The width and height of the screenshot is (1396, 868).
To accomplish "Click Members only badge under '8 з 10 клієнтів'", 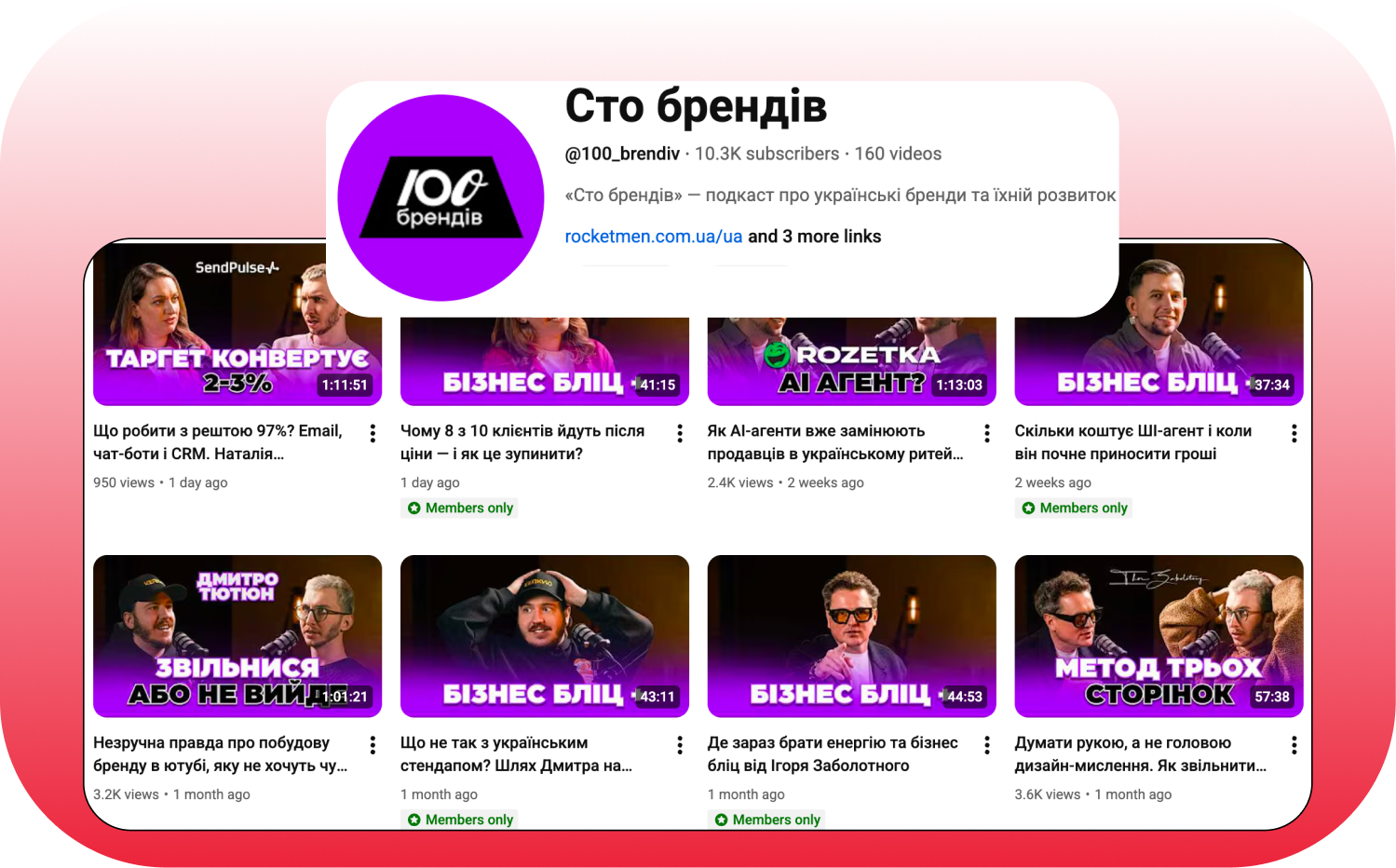I will point(461,508).
